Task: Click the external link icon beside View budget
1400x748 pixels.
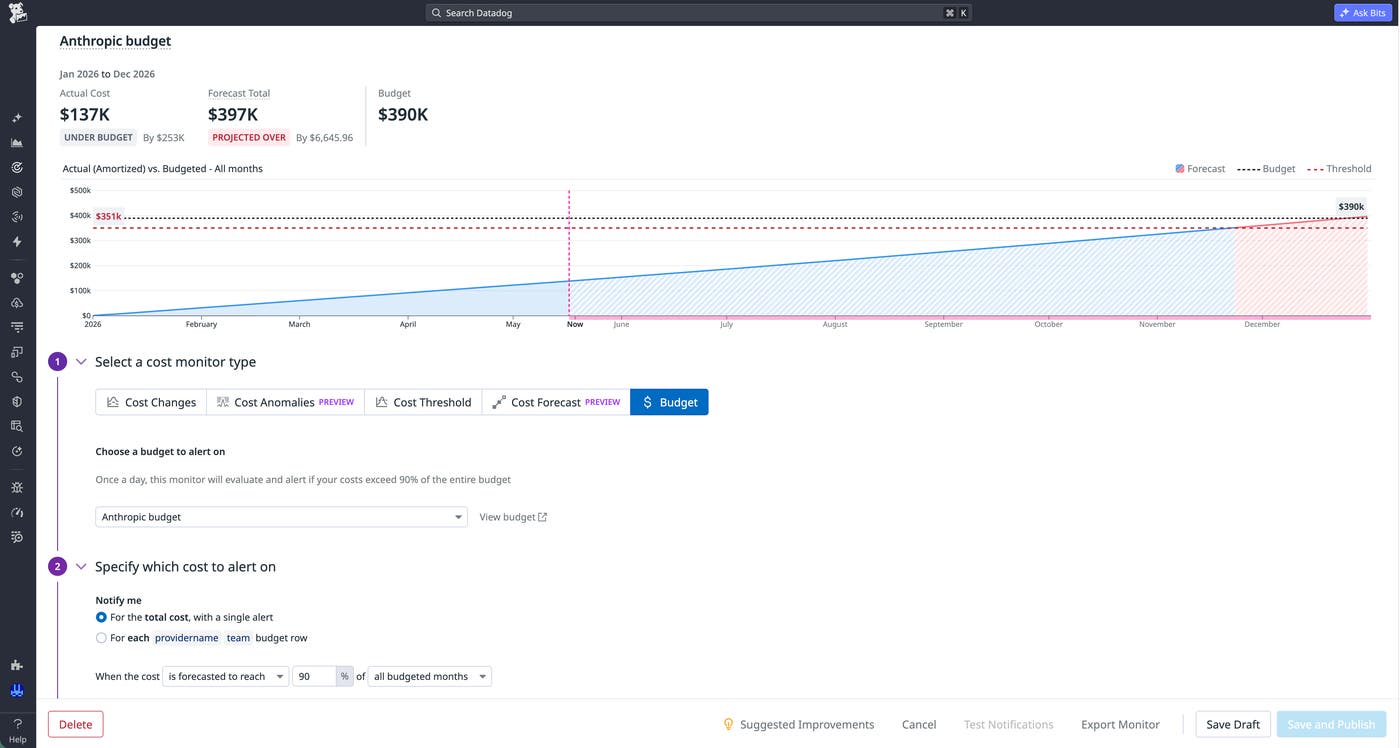Action: (x=543, y=517)
